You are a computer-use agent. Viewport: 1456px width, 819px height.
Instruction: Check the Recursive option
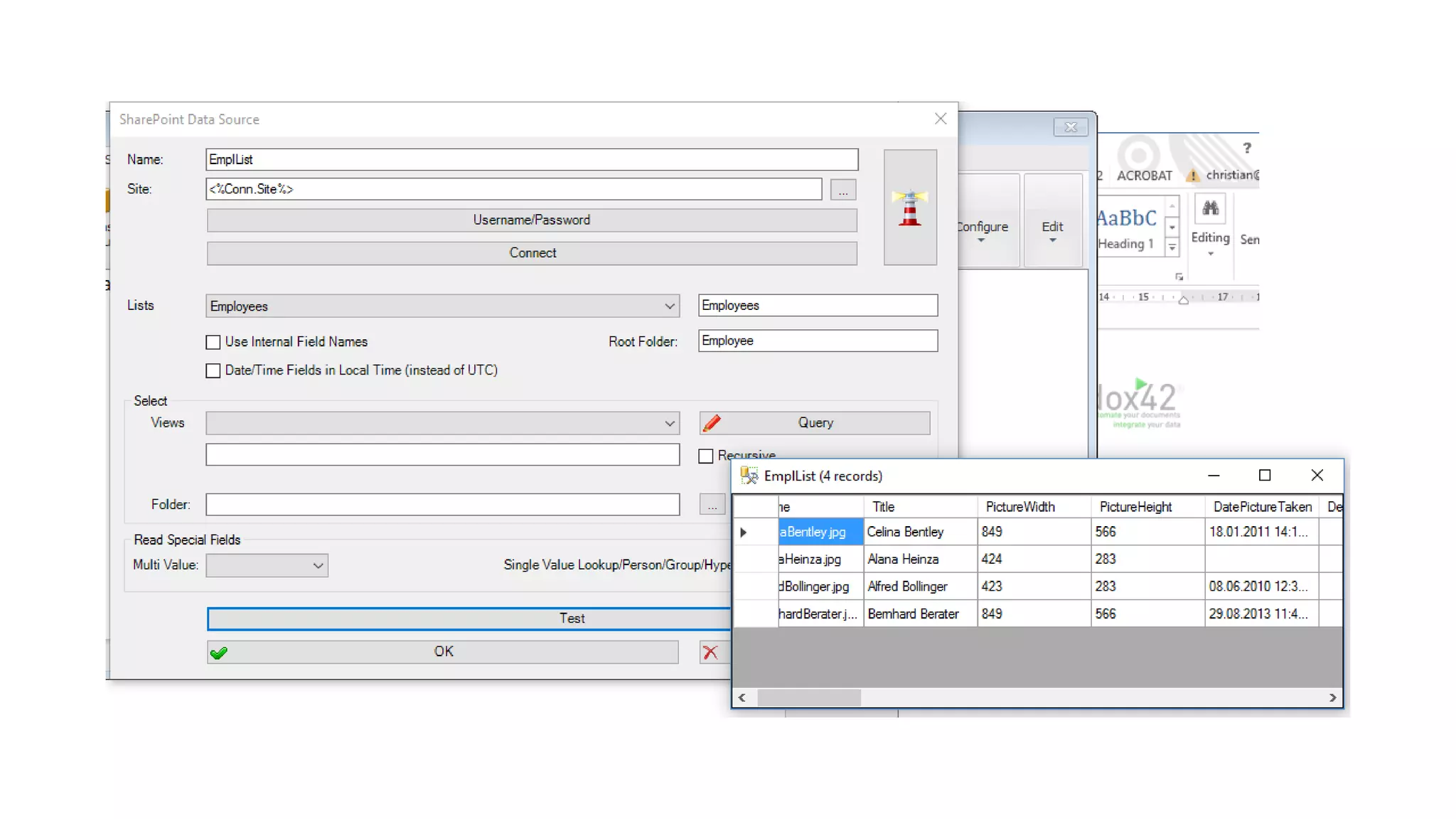pyautogui.click(x=706, y=456)
